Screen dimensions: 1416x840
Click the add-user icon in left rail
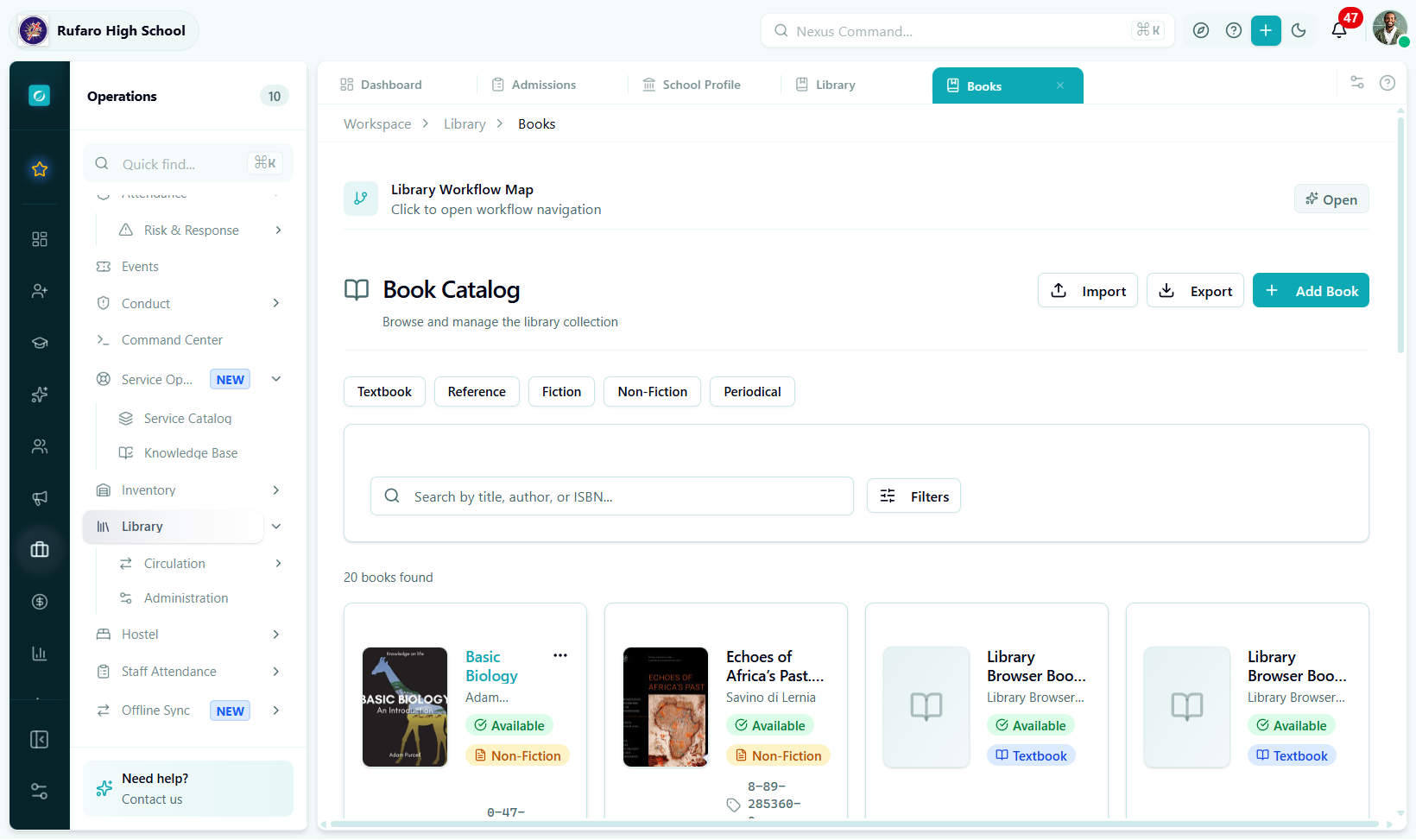pos(40,291)
